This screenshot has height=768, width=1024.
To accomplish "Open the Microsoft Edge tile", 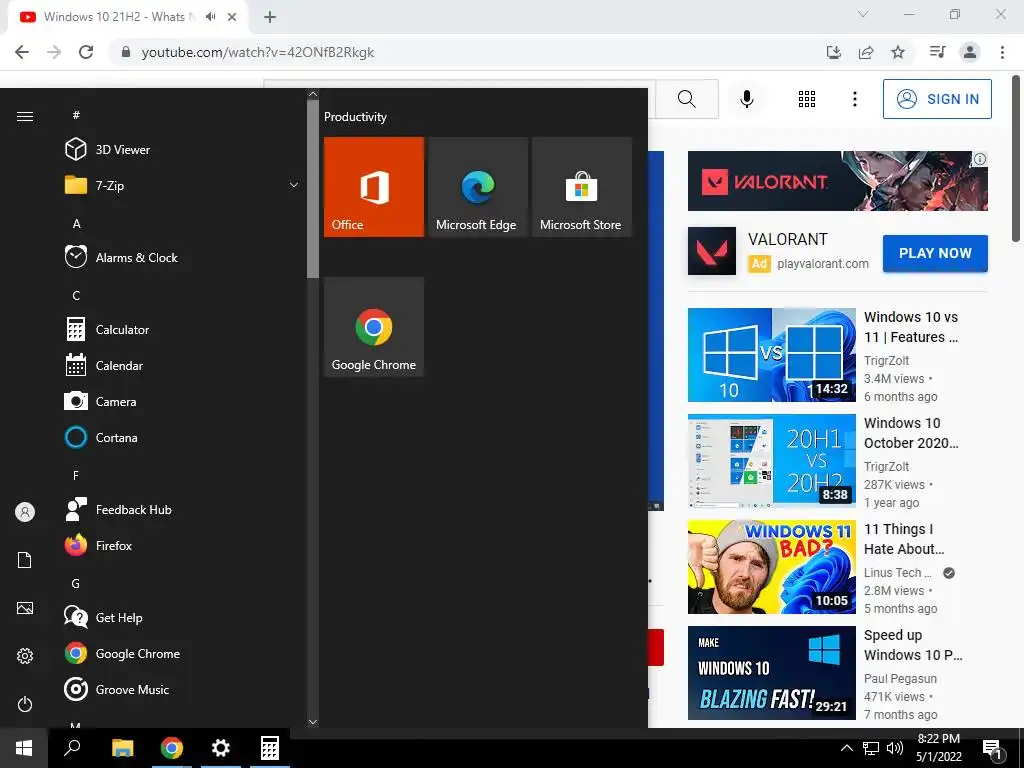I will click(477, 187).
